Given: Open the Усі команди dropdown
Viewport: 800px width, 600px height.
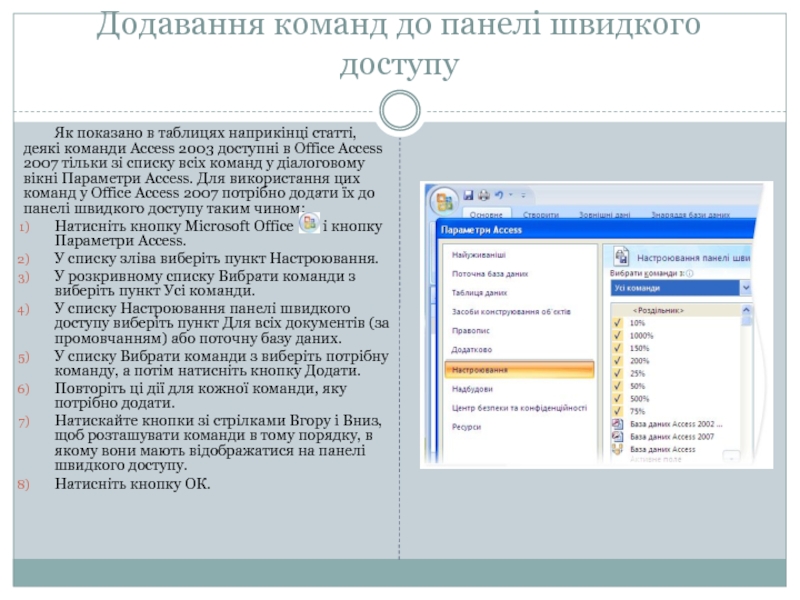Looking at the screenshot, I should [x=745, y=288].
